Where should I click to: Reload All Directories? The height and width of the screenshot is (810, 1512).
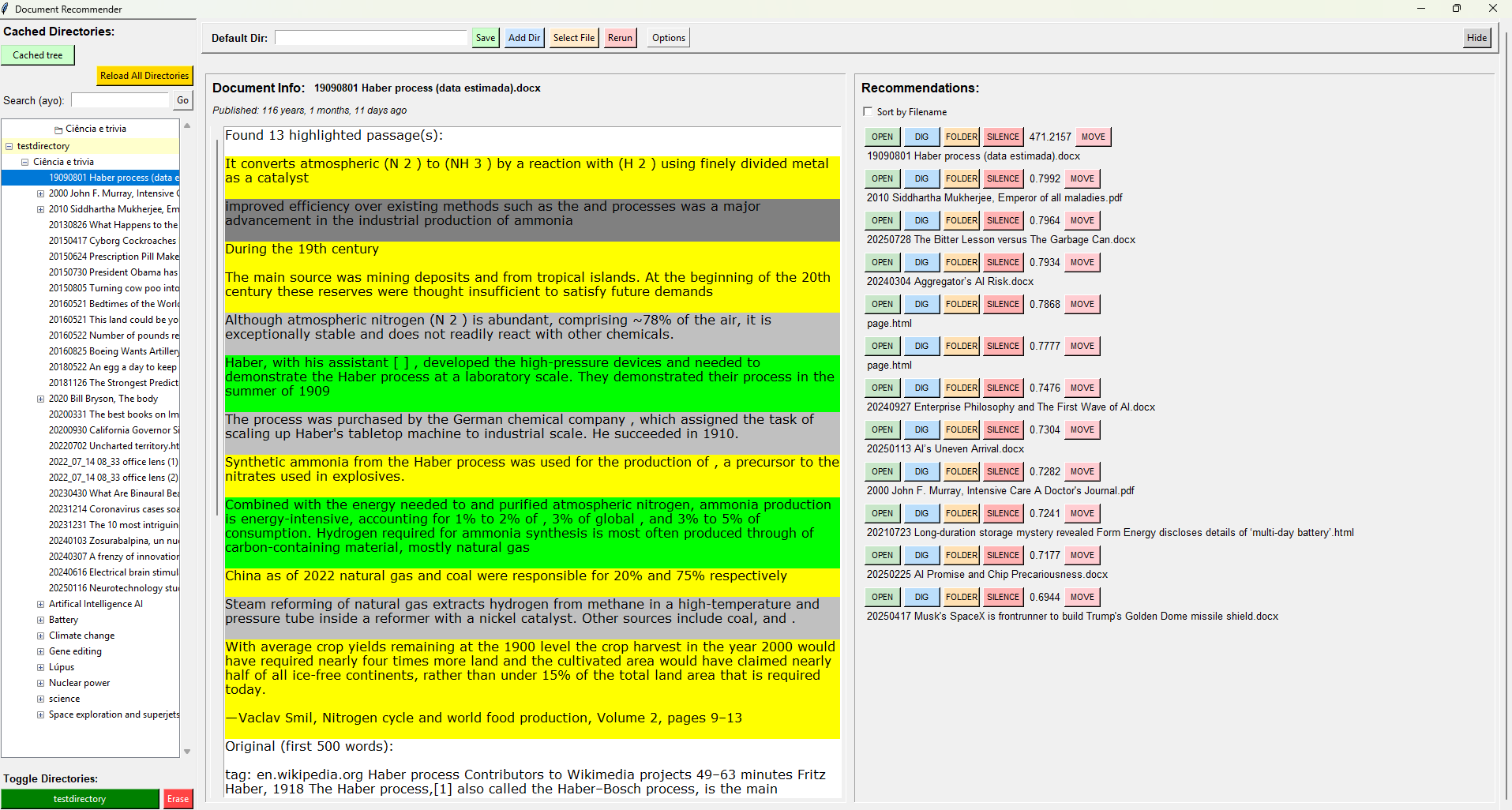click(144, 76)
